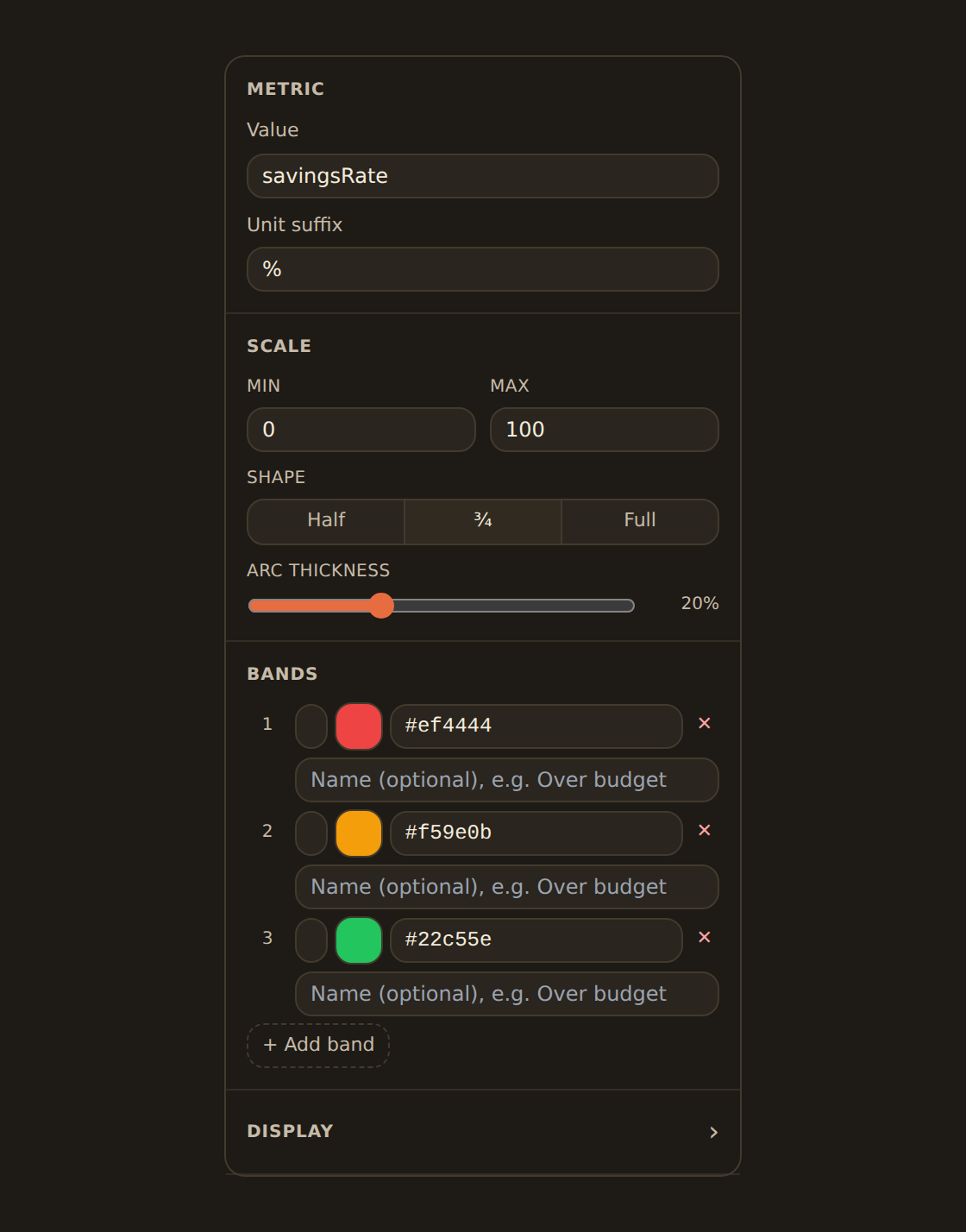Click band 2 small threshold box
This screenshot has width=966, height=1232.
(x=311, y=833)
